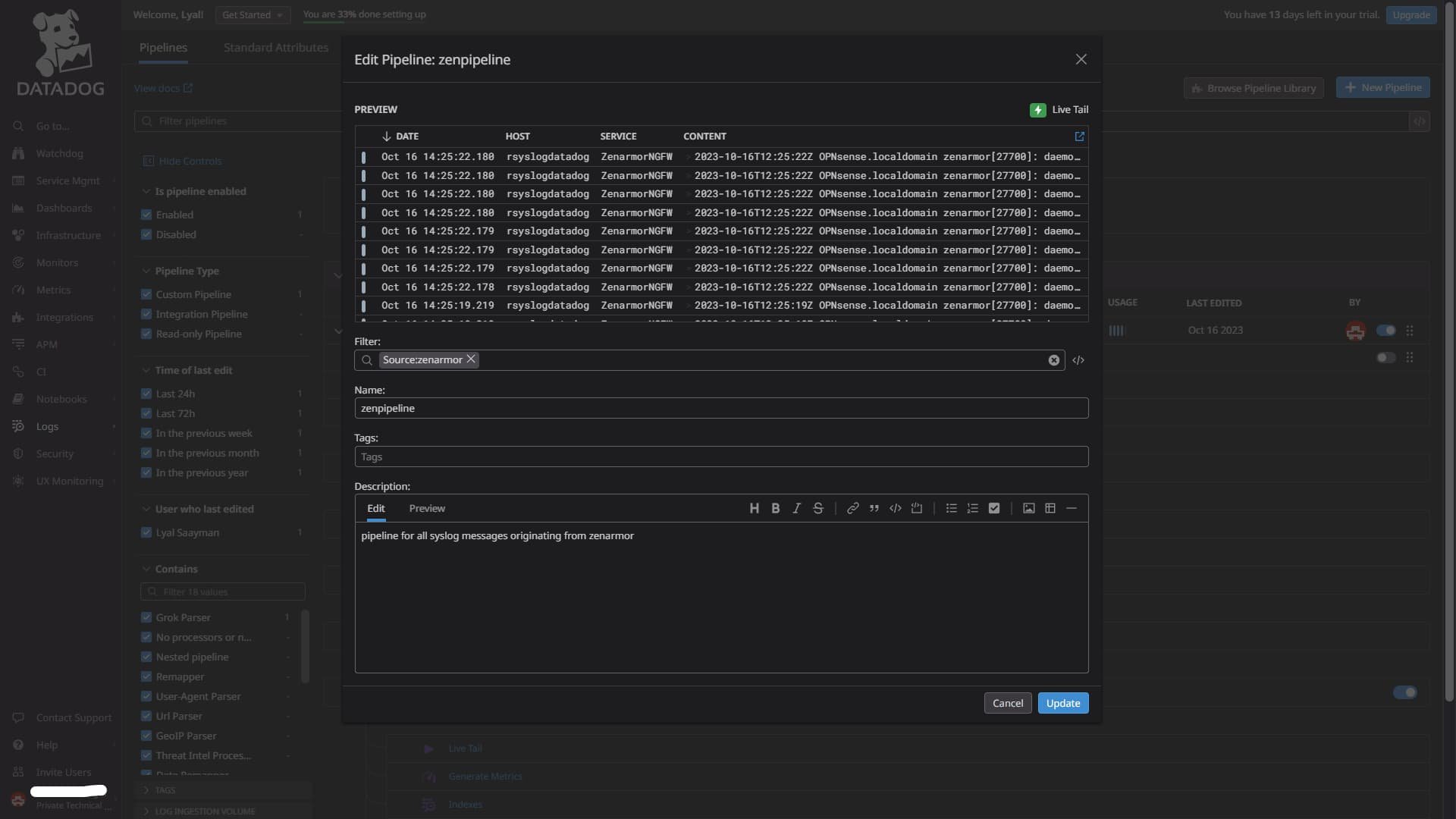Insert image into description
Viewport: 1456px width, 819px height.
point(1028,508)
